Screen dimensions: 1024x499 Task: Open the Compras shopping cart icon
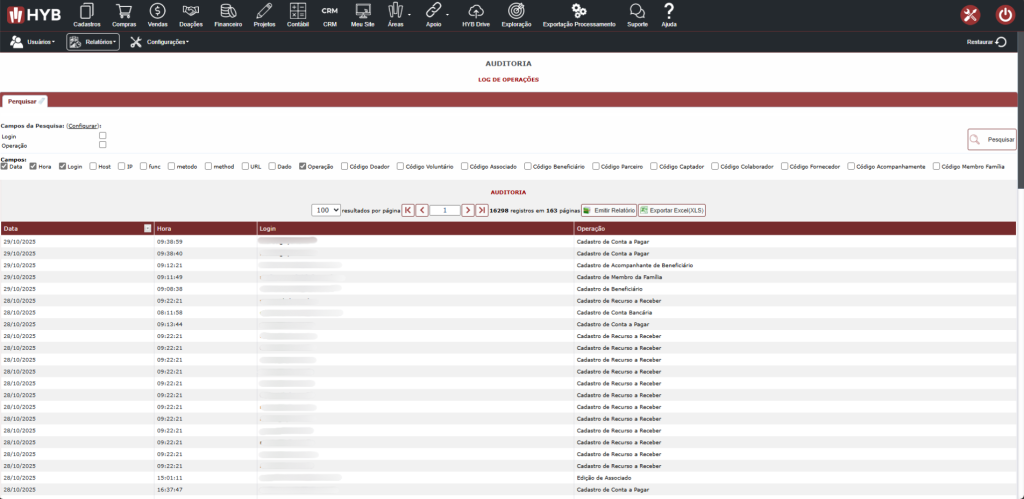(124, 14)
